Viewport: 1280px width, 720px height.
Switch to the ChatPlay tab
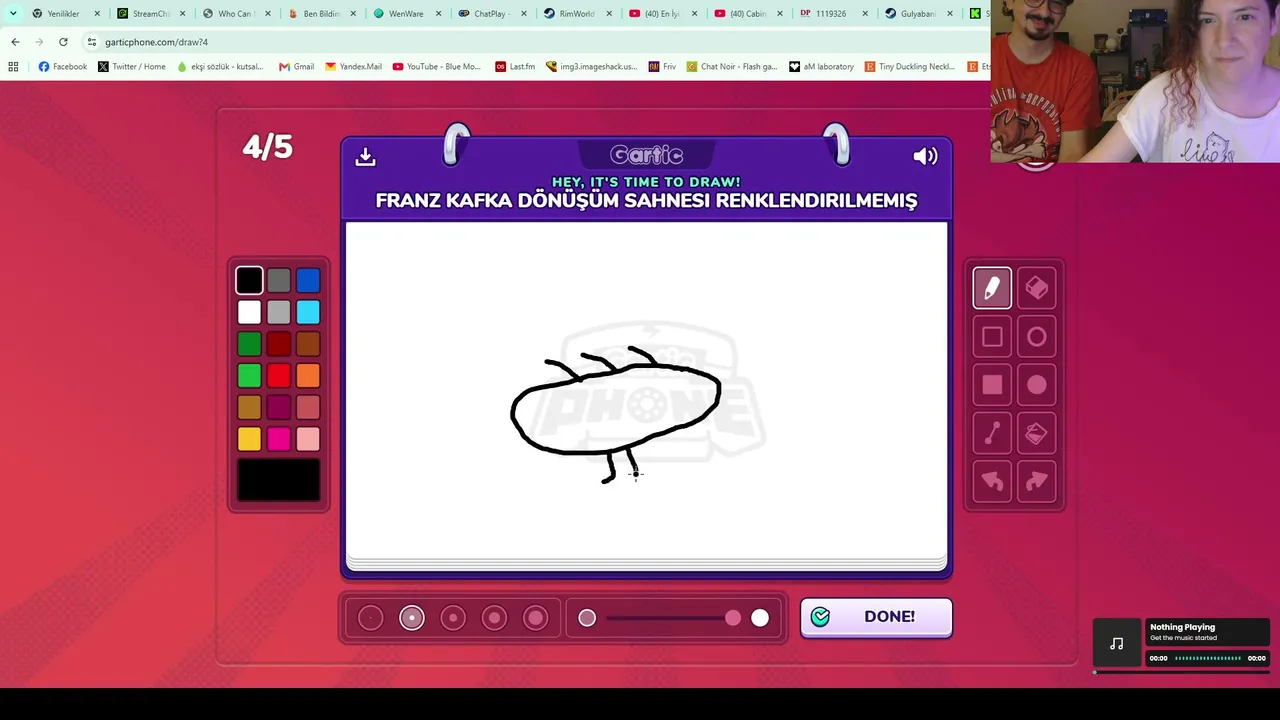[x=492, y=13]
